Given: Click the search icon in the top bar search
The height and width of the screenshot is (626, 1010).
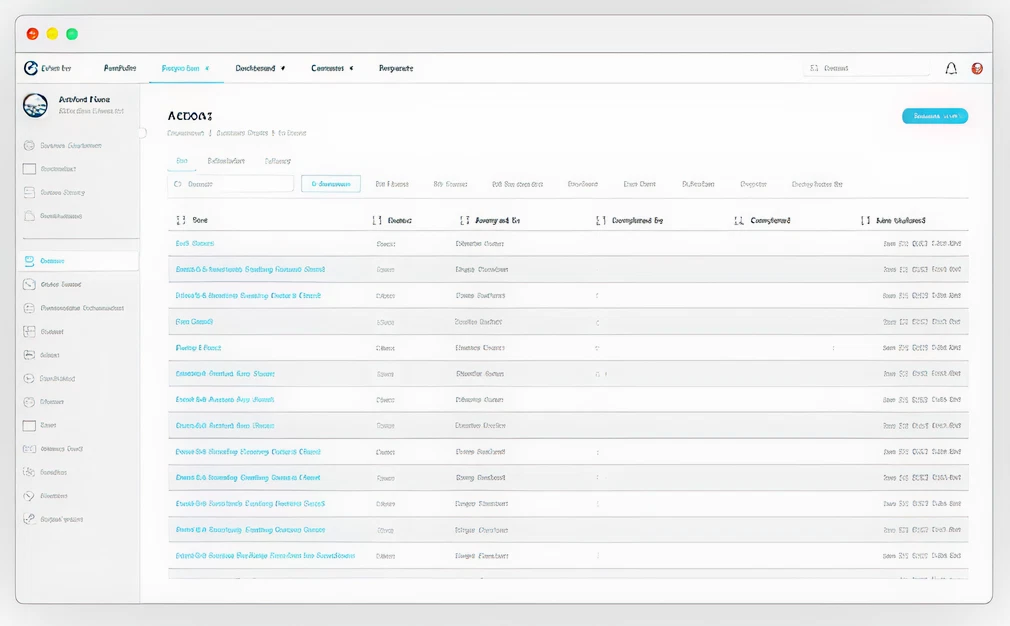Looking at the screenshot, I should [814, 68].
